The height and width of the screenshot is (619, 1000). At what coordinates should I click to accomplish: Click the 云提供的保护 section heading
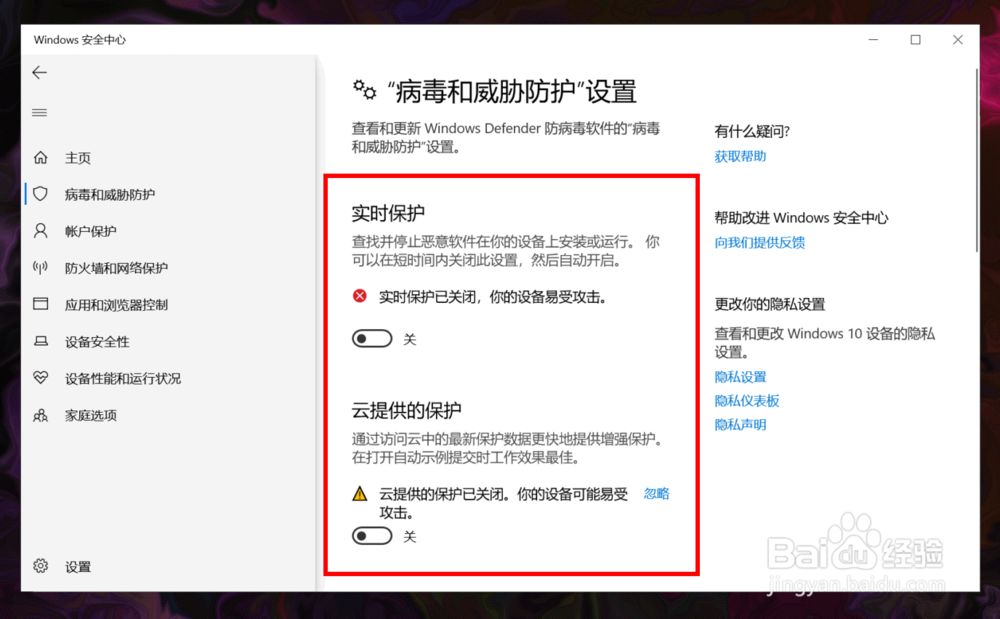[406, 411]
